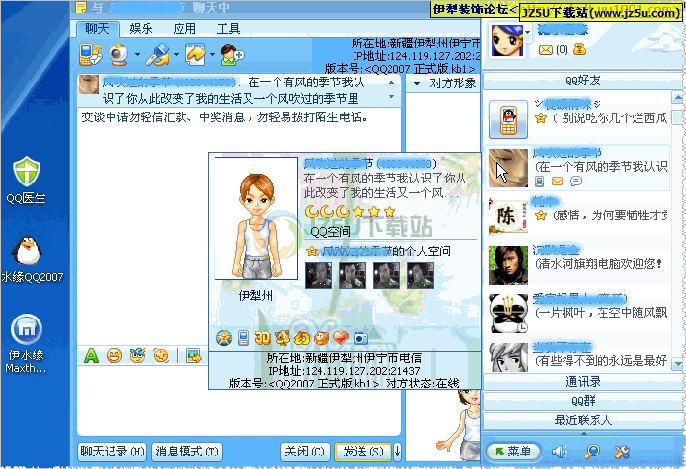This screenshot has height=469, width=686.
Task: Open the QQ空间 link in profile card
Action: click(330, 231)
